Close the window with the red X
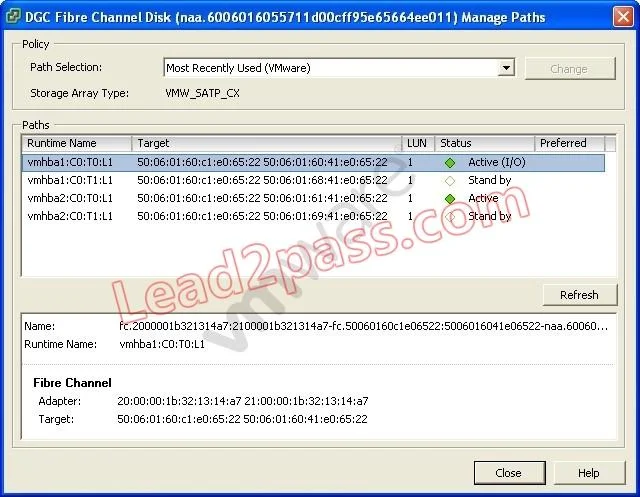 point(623,17)
